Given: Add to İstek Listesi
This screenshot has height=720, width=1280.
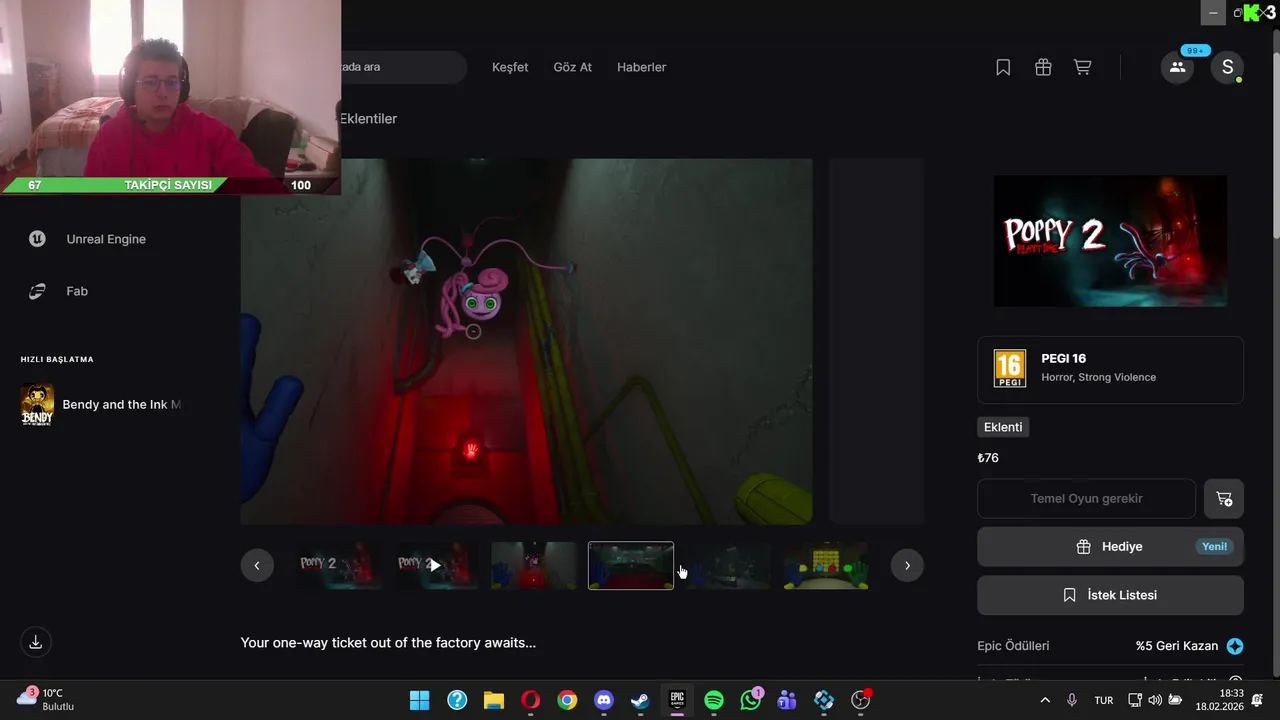Looking at the screenshot, I should (x=1110, y=595).
